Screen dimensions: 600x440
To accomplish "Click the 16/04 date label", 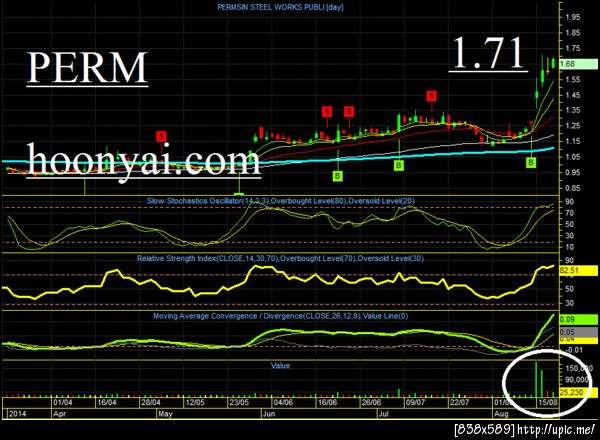I will [x=107, y=403].
